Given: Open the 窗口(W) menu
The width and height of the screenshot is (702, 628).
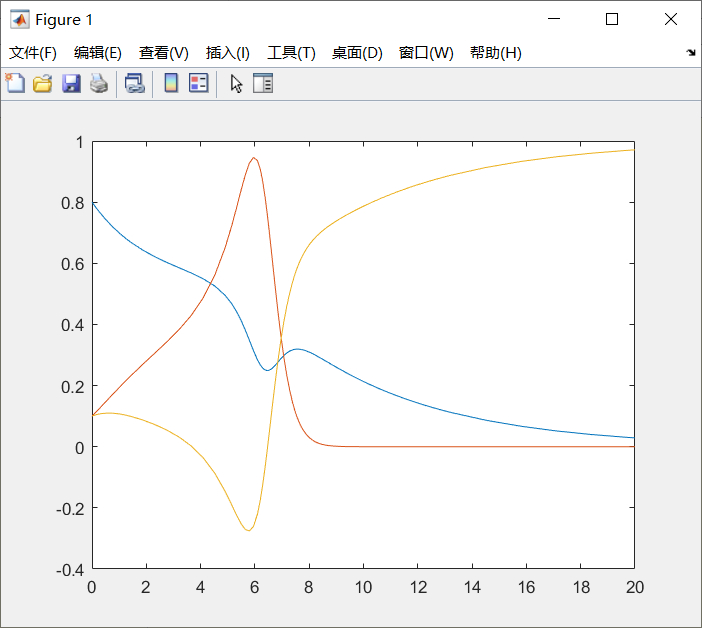Looking at the screenshot, I should 426,53.
